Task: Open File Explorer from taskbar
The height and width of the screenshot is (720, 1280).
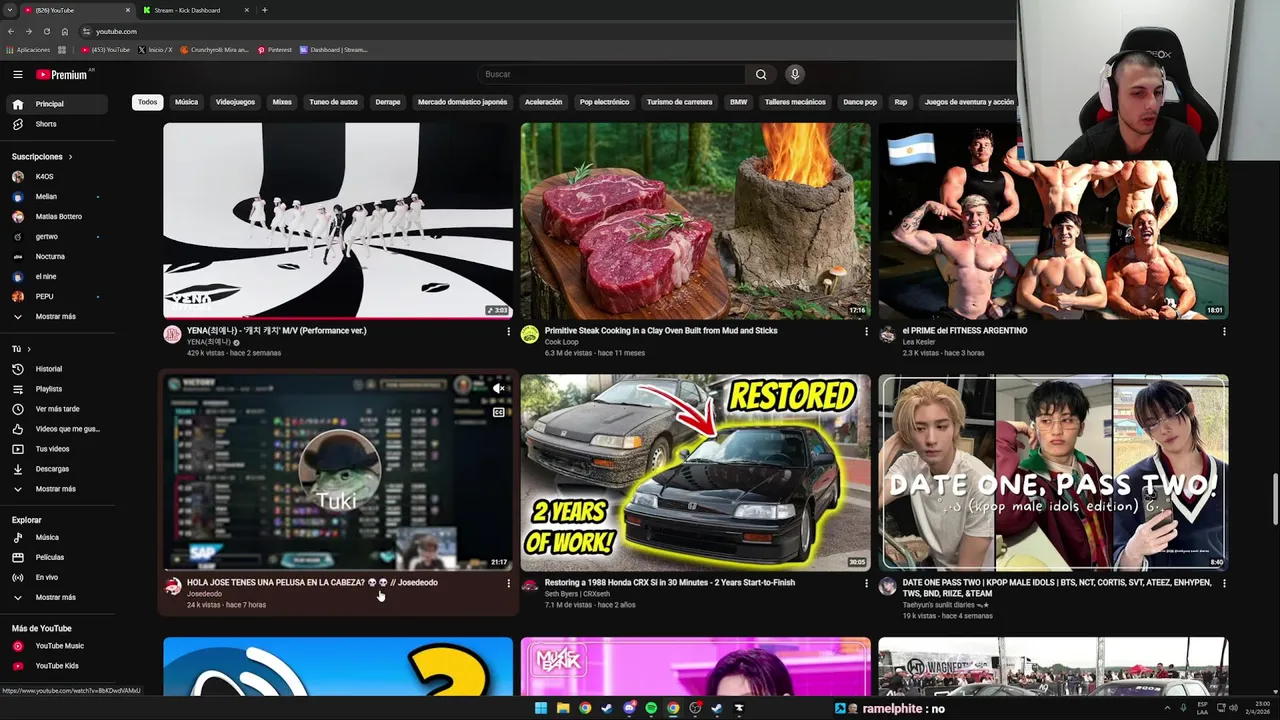Action: pyautogui.click(x=563, y=708)
